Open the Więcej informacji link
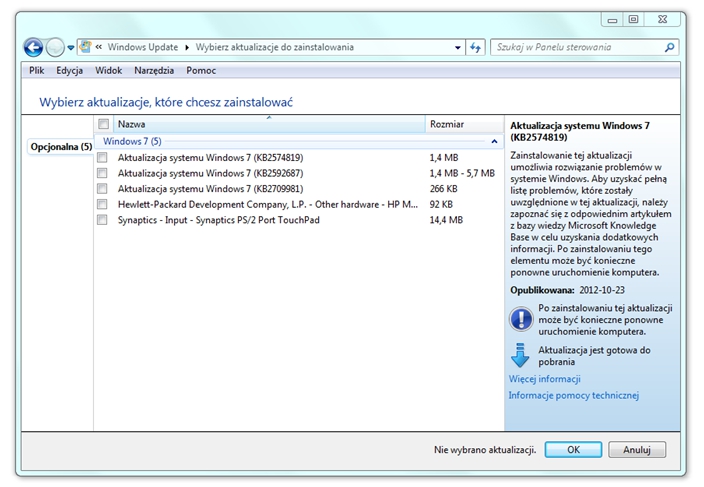The width and height of the screenshot is (704, 487). pyautogui.click(x=544, y=379)
